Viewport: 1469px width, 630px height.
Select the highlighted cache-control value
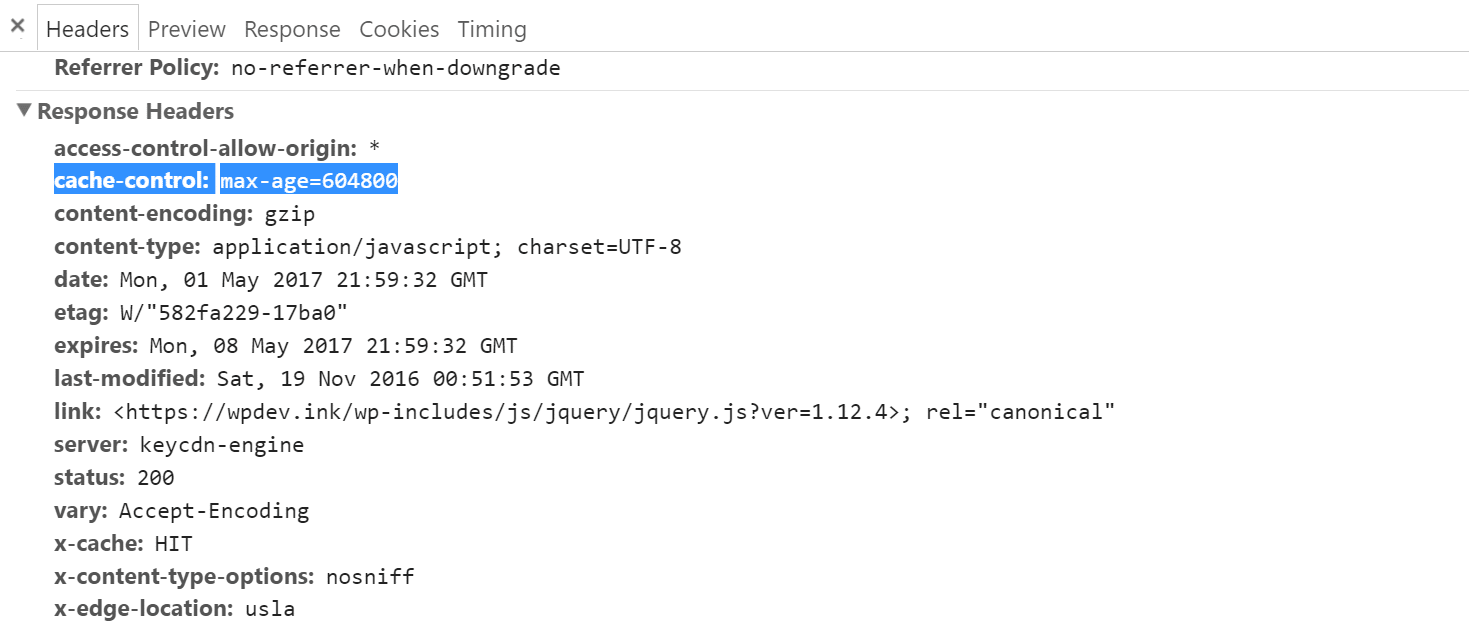coord(308,180)
